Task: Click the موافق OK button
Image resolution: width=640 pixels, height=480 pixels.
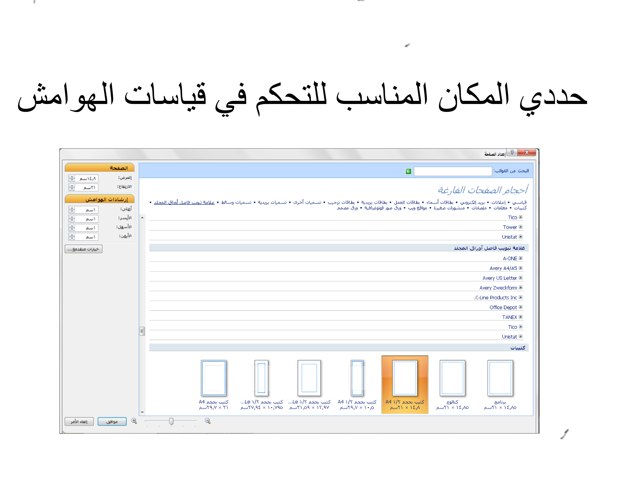Action: (112, 421)
